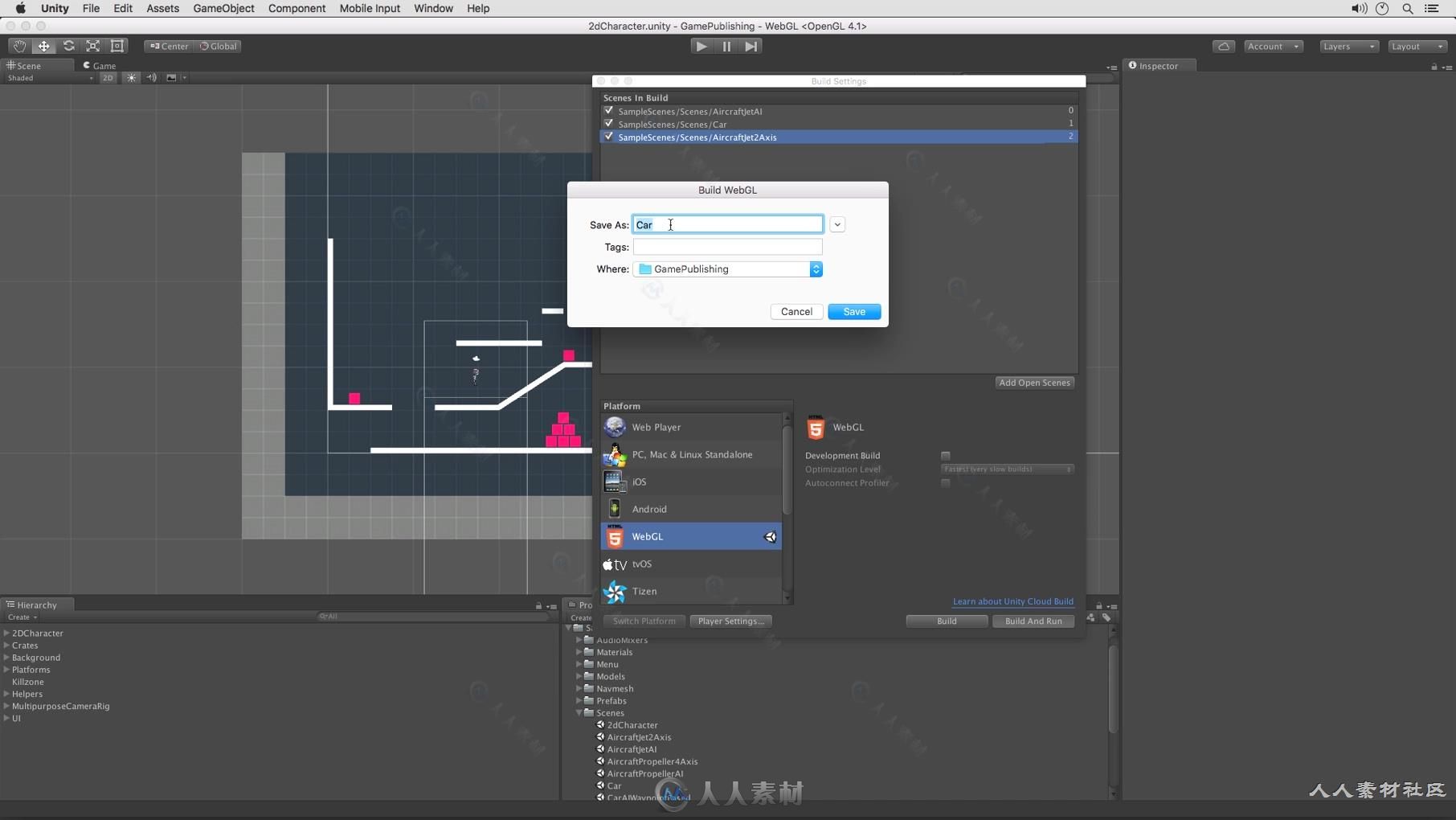Select iOS platform
This screenshot has height=820, width=1456.
coord(691,482)
